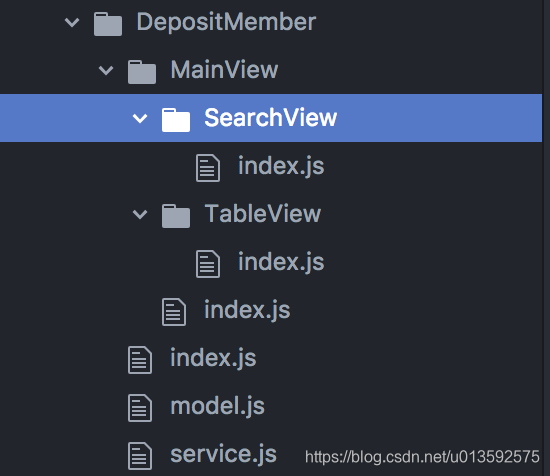This screenshot has width=550, height=476.
Task: Click the service.js file icon
Action: [140, 456]
